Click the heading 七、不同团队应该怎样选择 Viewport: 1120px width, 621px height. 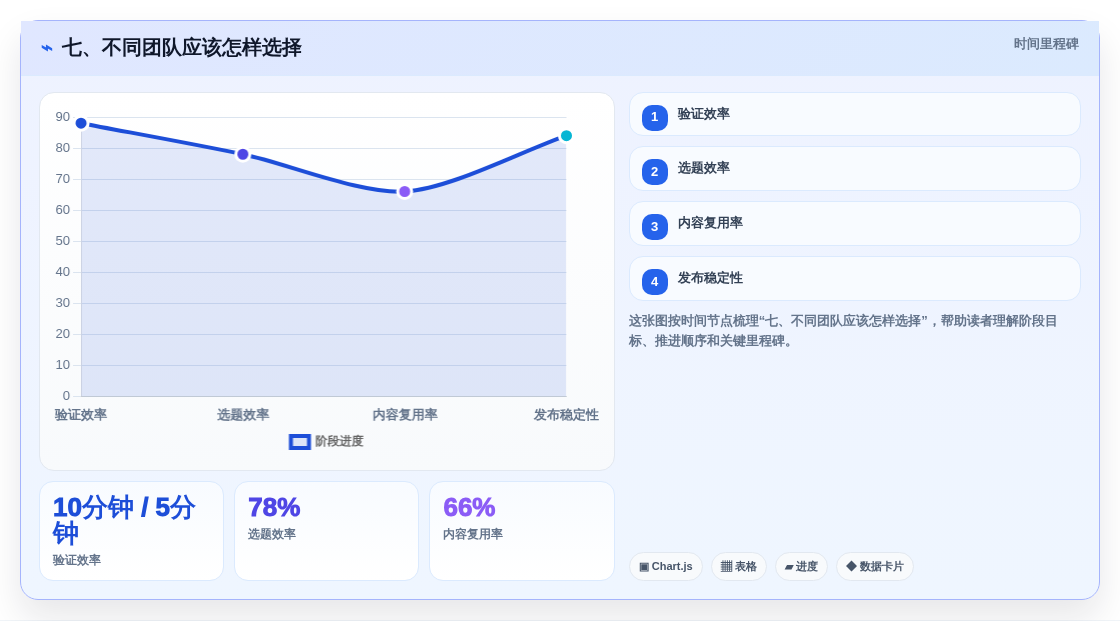181,48
